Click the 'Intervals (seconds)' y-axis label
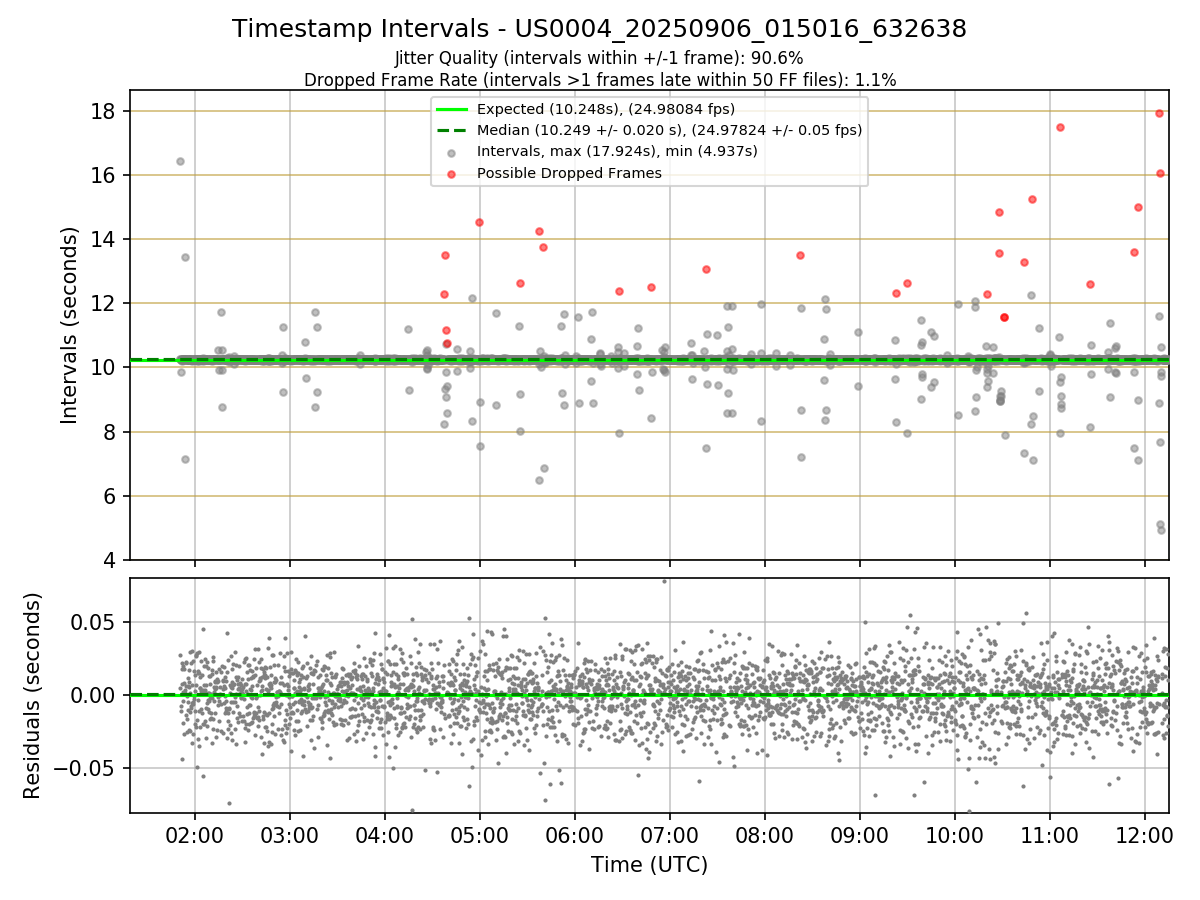 click(x=69, y=325)
